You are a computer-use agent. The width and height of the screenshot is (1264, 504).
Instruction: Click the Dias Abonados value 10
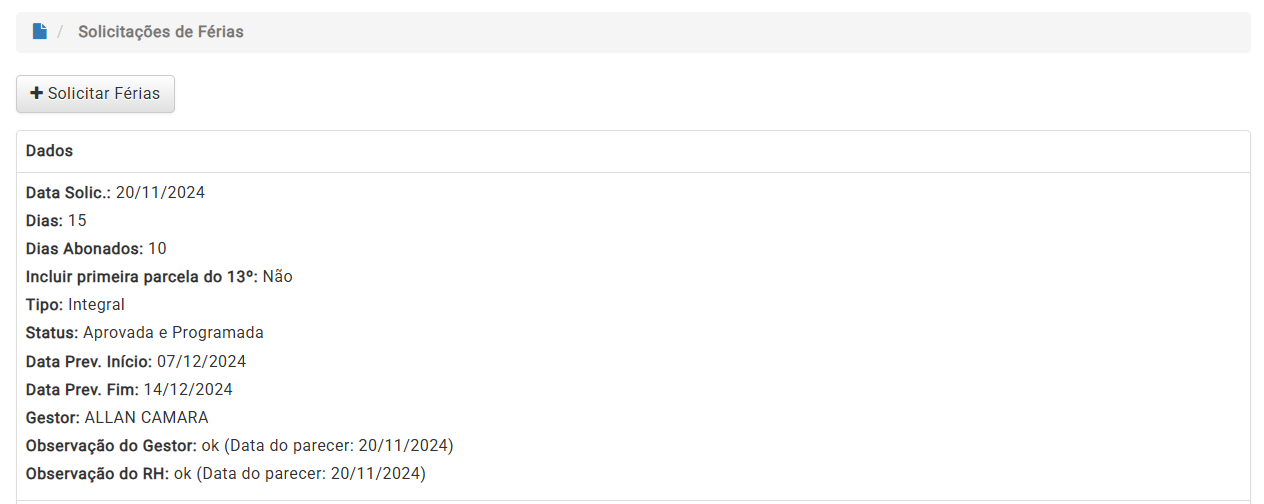point(157,248)
